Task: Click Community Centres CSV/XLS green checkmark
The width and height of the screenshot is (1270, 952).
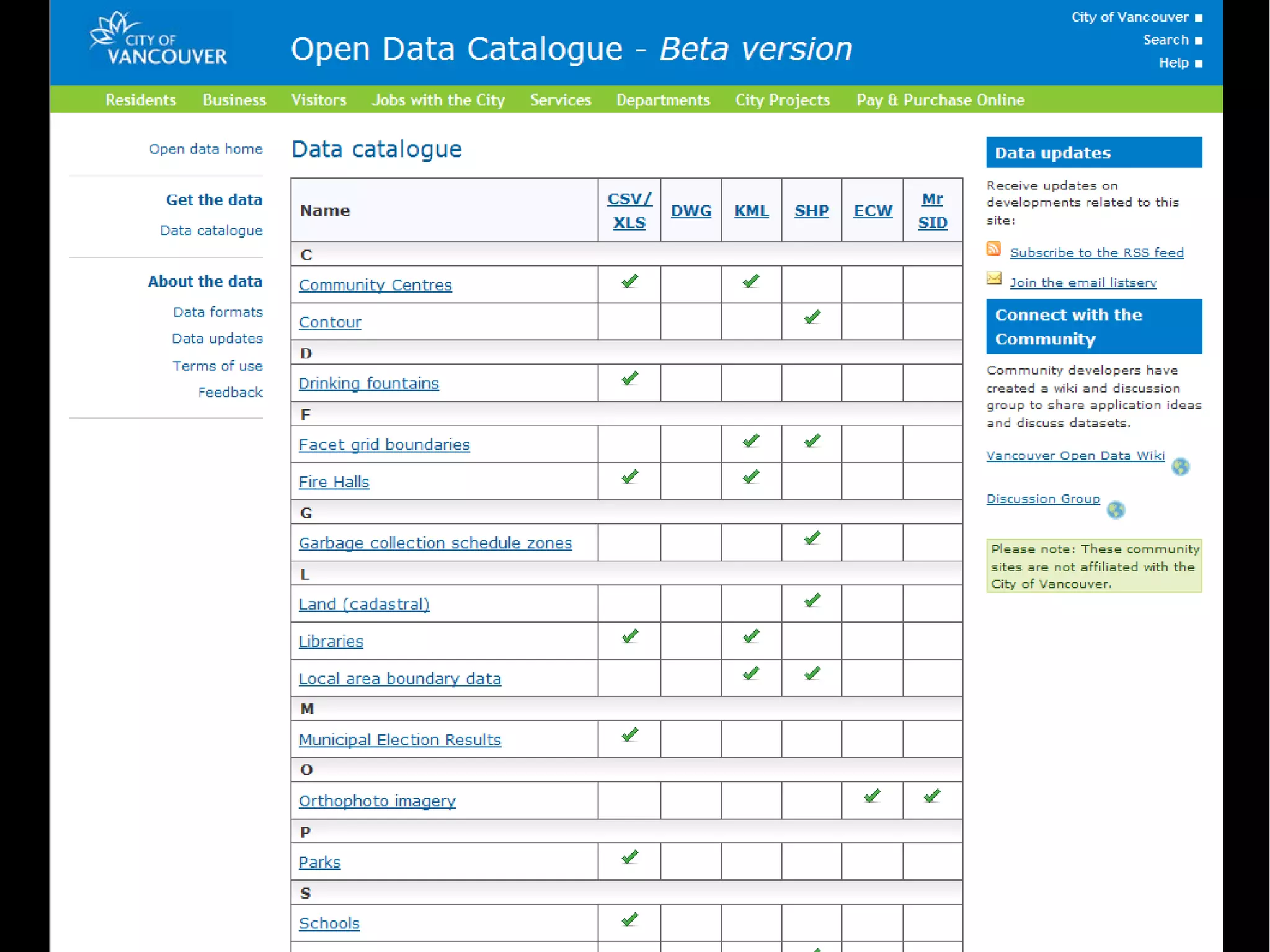Action: (629, 282)
